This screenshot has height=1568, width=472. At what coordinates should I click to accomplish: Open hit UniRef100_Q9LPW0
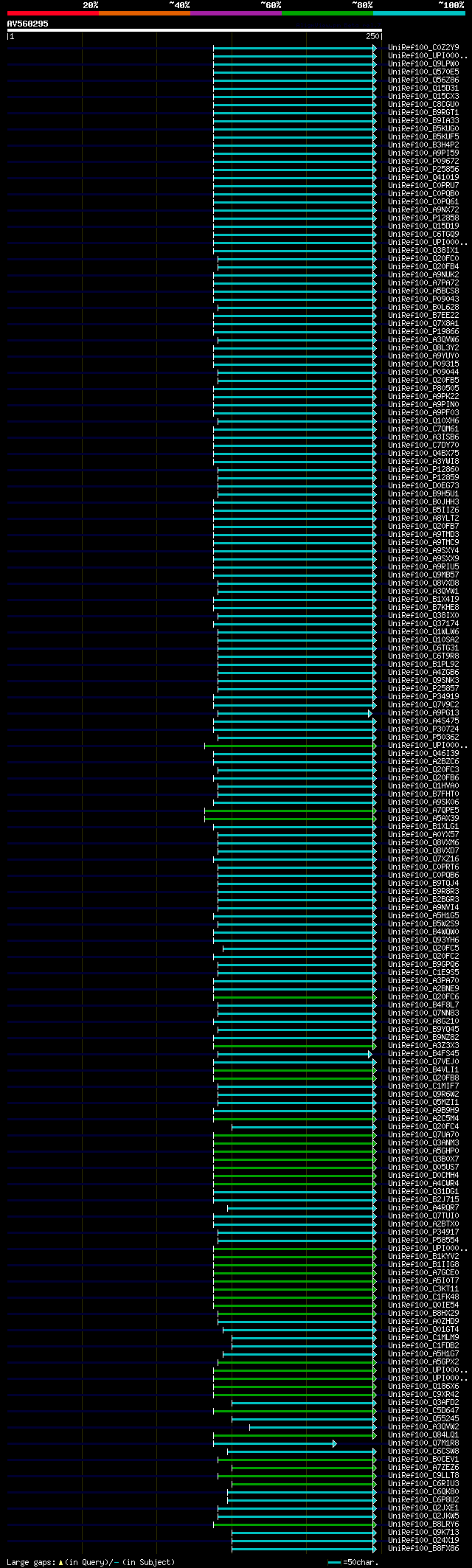point(423,63)
